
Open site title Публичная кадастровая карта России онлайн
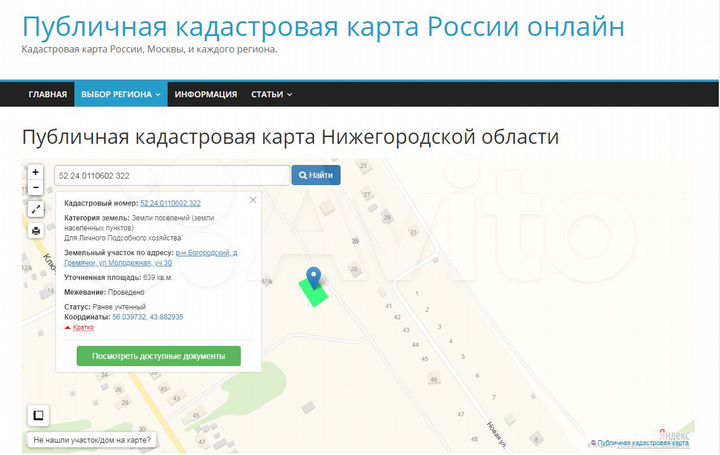click(323, 26)
